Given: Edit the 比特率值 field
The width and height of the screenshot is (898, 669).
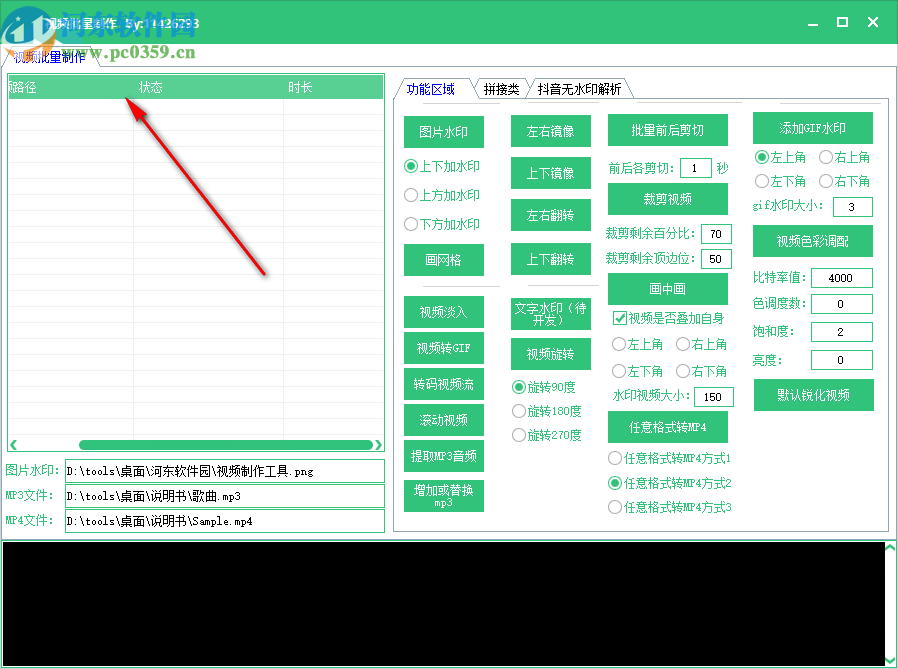Looking at the screenshot, I should click(841, 278).
